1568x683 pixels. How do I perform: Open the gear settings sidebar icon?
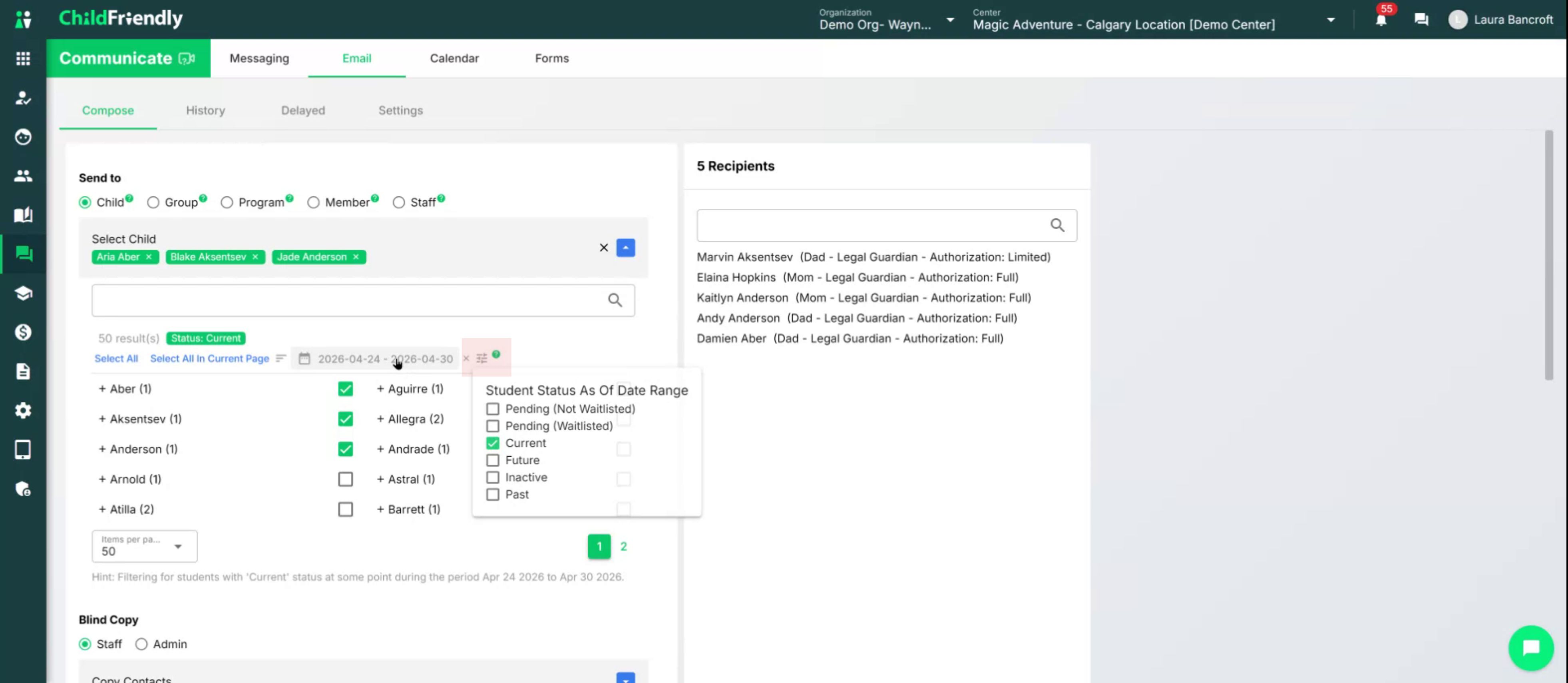(x=23, y=411)
